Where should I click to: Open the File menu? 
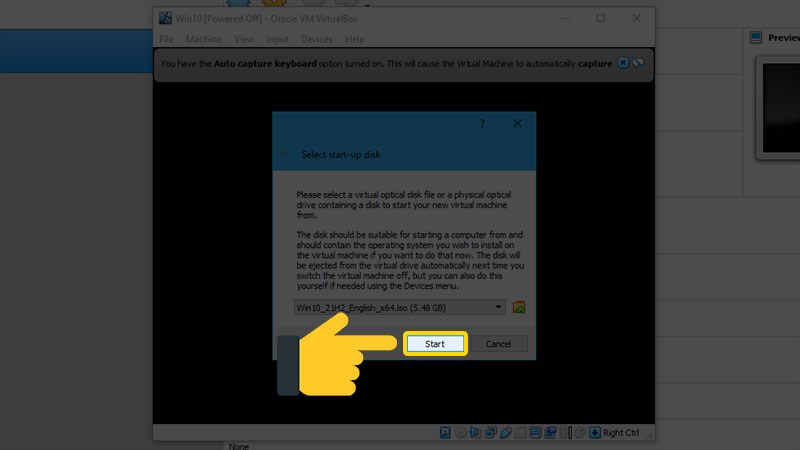pos(166,39)
